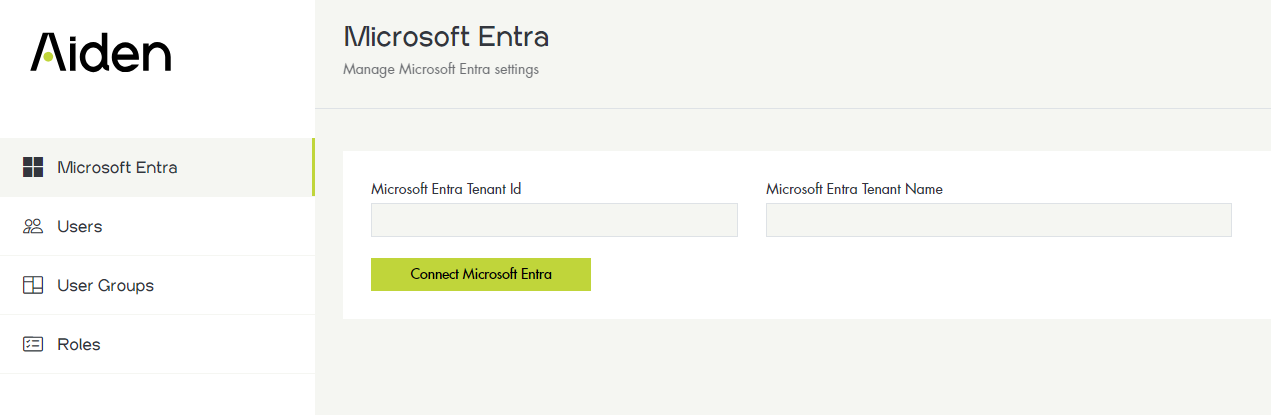The image size is (1271, 415).
Task: Click the User Groups layout icon
Action: click(x=33, y=285)
